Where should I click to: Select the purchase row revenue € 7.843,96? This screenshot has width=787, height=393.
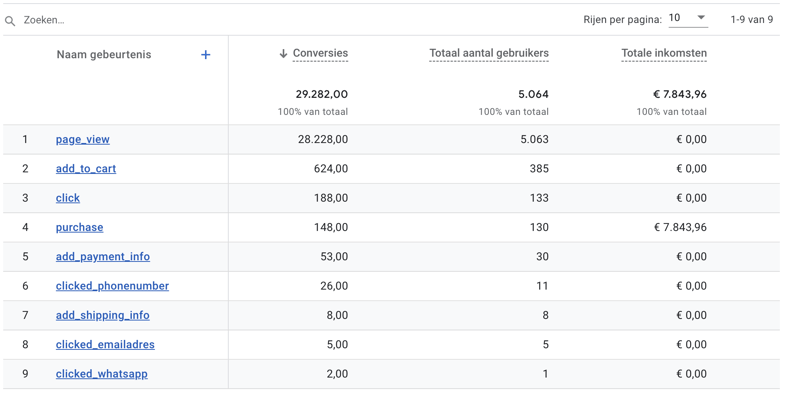tap(680, 227)
